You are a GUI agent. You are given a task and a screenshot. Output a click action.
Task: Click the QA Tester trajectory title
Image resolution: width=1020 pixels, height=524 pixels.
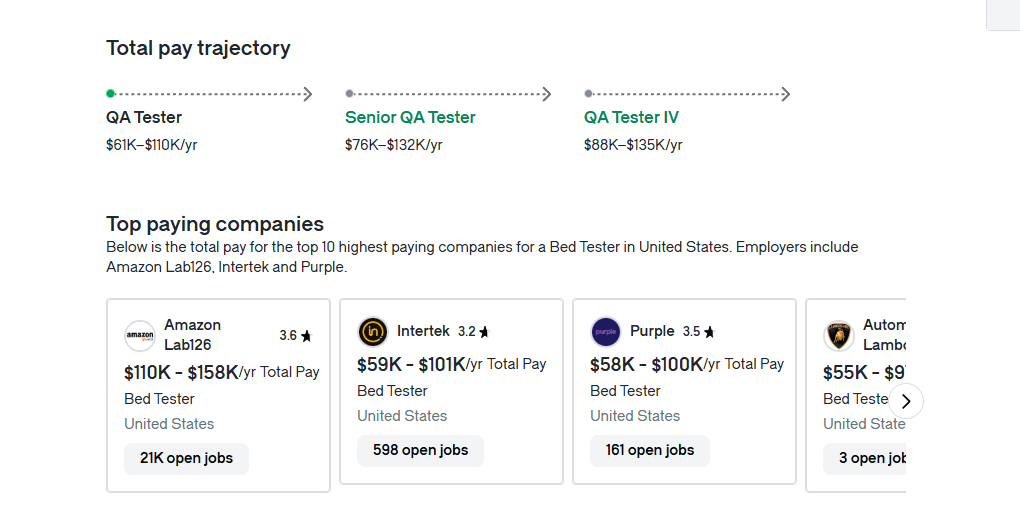click(144, 117)
